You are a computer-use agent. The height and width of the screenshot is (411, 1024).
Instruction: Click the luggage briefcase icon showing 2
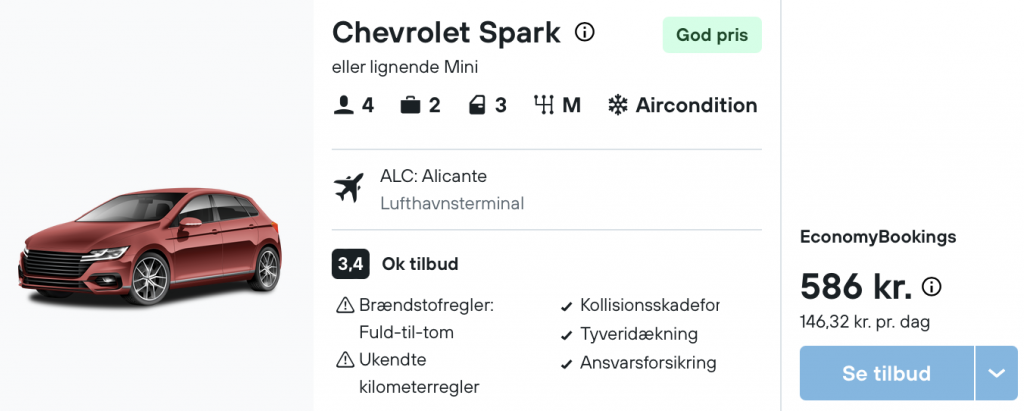point(410,105)
